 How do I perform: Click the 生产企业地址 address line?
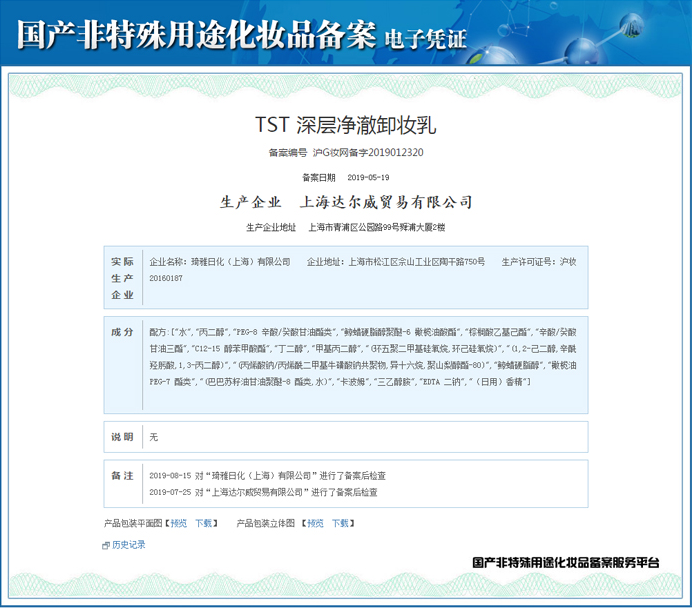(x=346, y=228)
